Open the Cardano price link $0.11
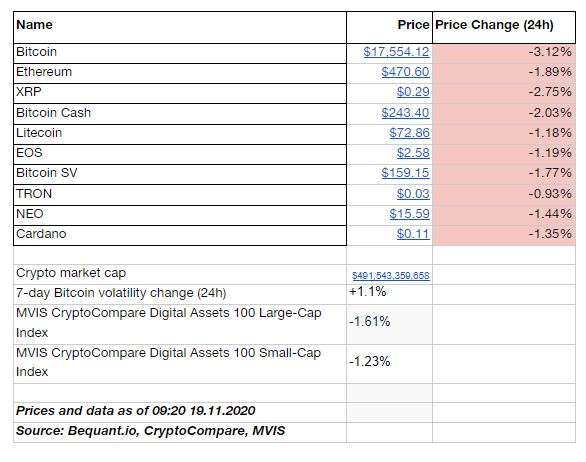The width and height of the screenshot is (586, 462). (413, 234)
